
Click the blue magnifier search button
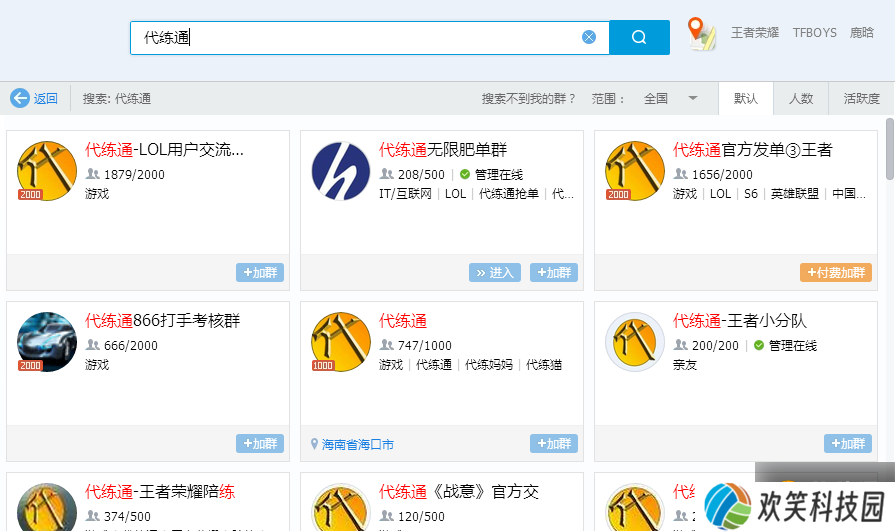click(x=639, y=38)
